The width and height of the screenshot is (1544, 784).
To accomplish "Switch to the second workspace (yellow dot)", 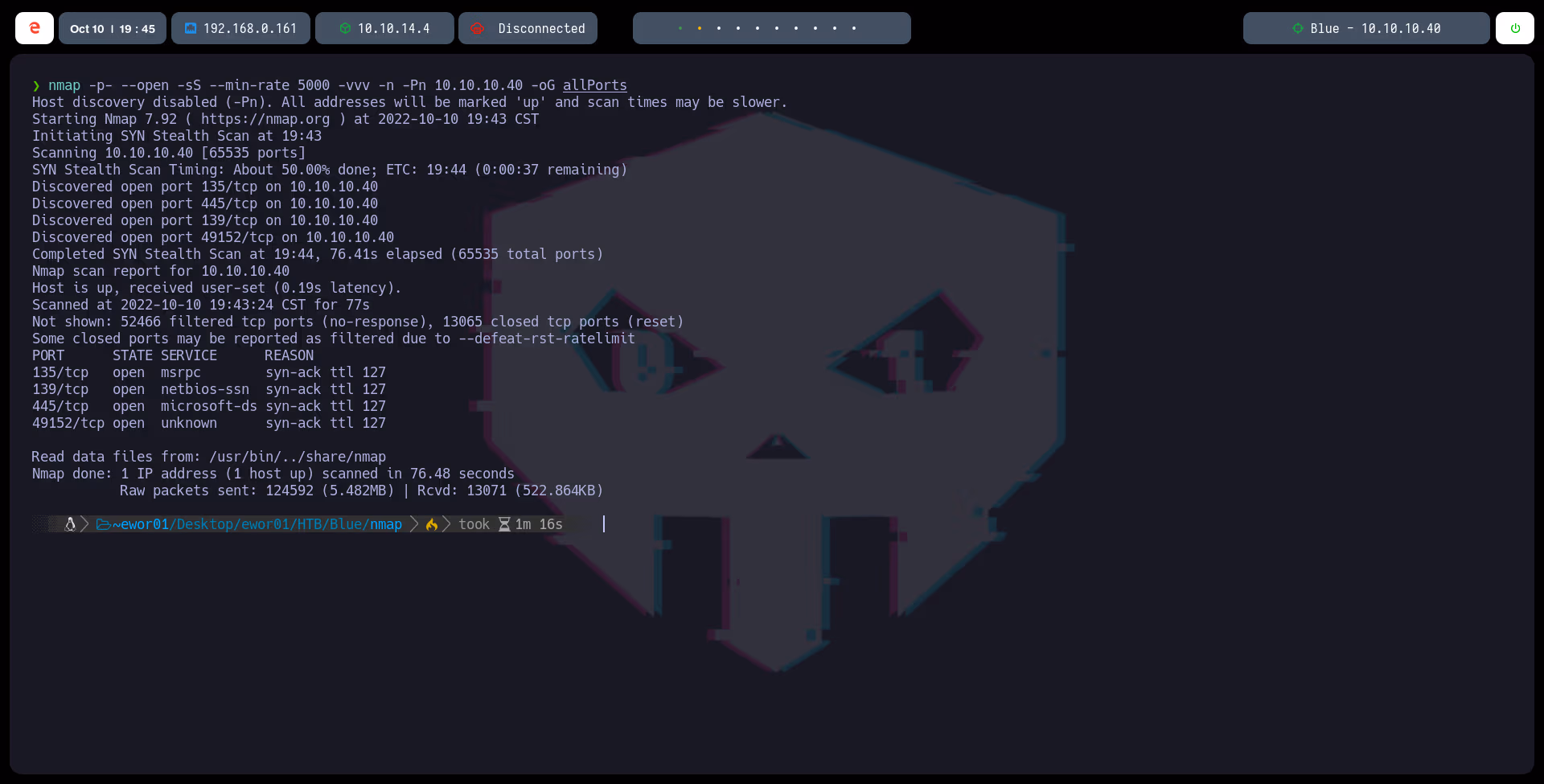I will click(700, 28).
